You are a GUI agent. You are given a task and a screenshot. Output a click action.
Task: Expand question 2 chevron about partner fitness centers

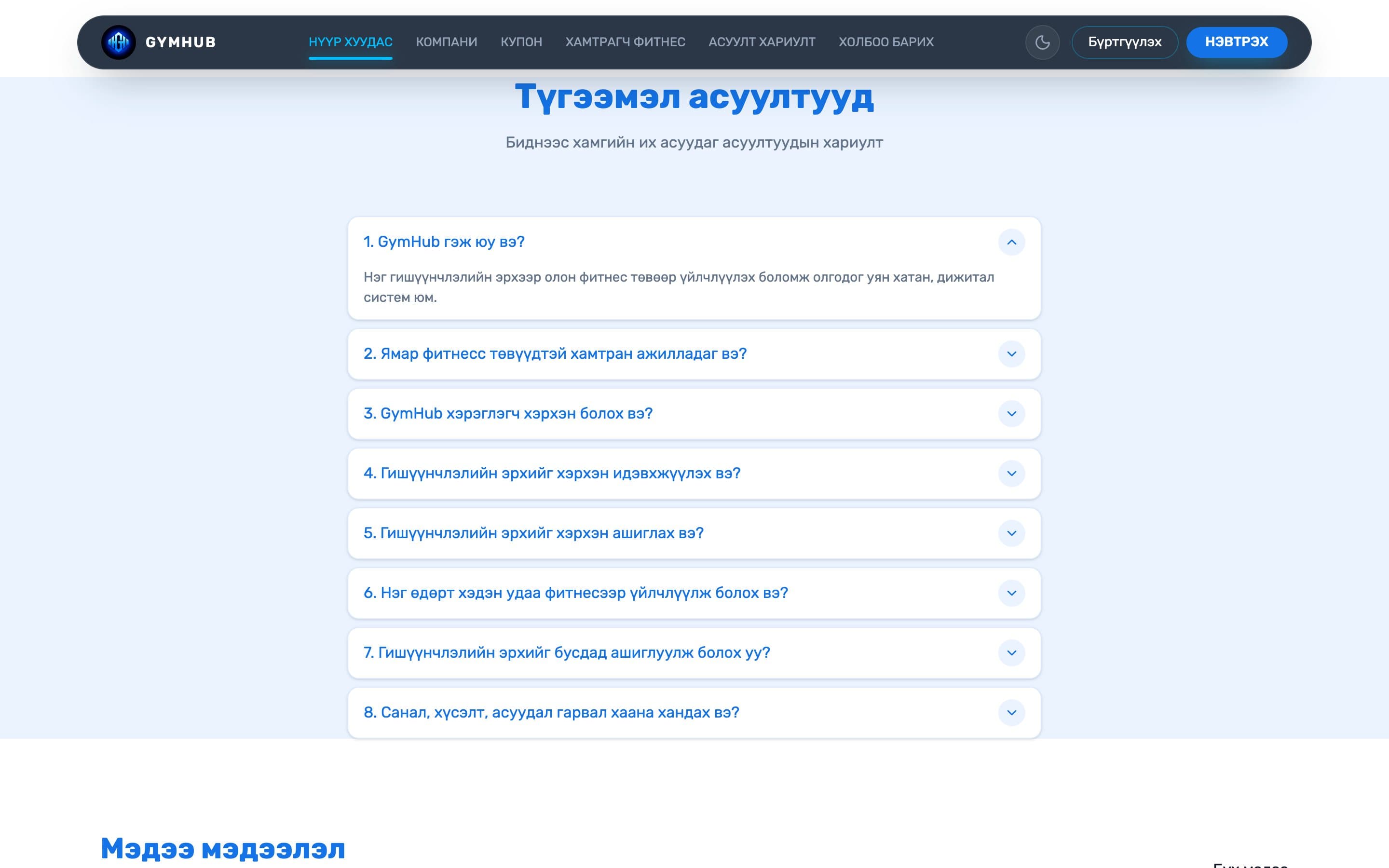[1011, 353]
